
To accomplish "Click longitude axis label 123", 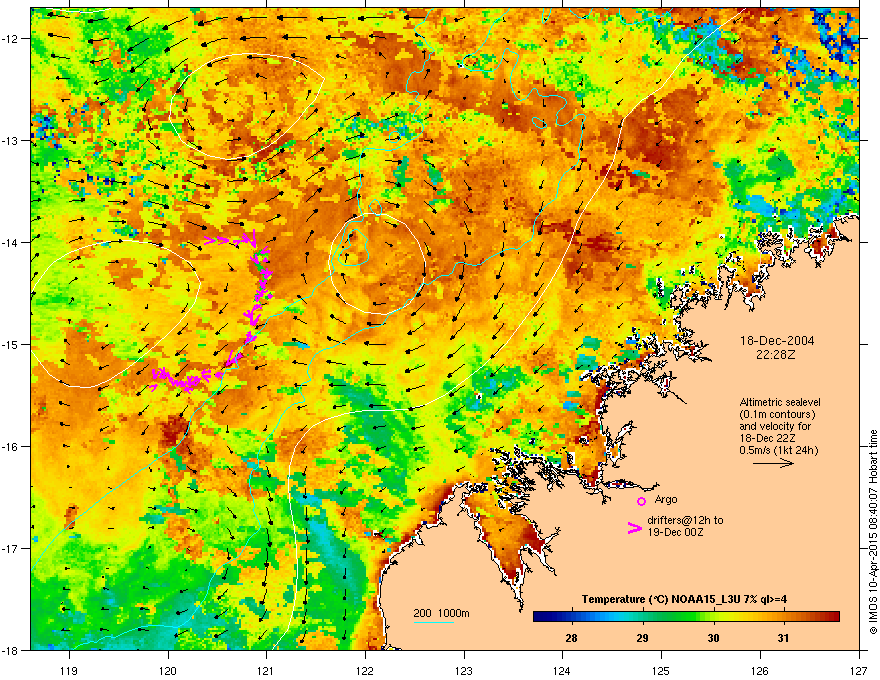I will point(464,670).
